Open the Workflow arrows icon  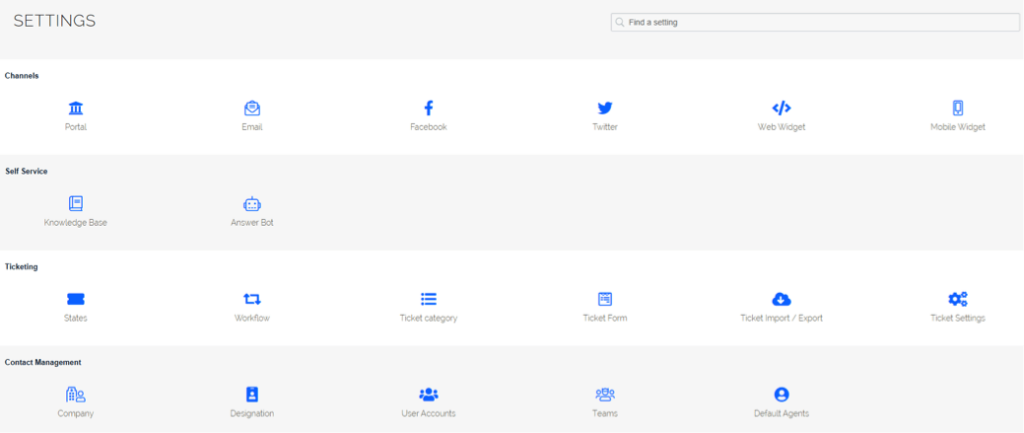pos(252,299)
